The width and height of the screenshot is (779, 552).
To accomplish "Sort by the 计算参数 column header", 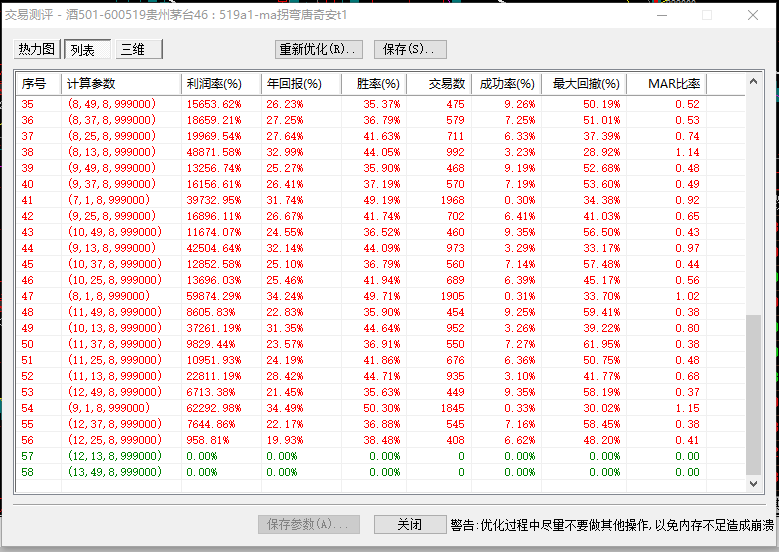I will coord(122,84).
